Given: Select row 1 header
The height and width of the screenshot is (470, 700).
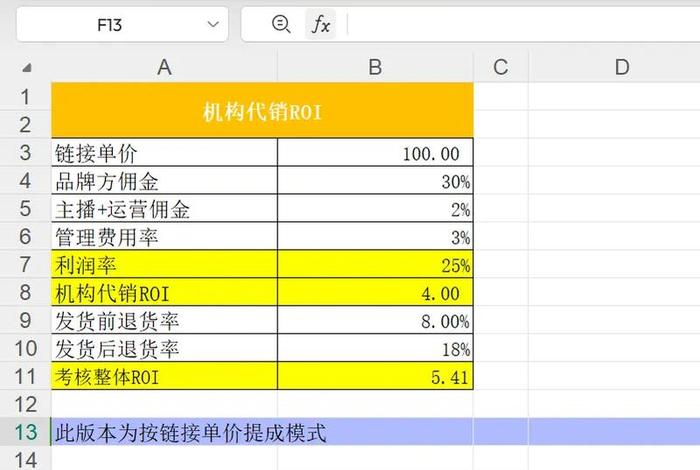Looking at the screenshot, I should tap(25, 96).
